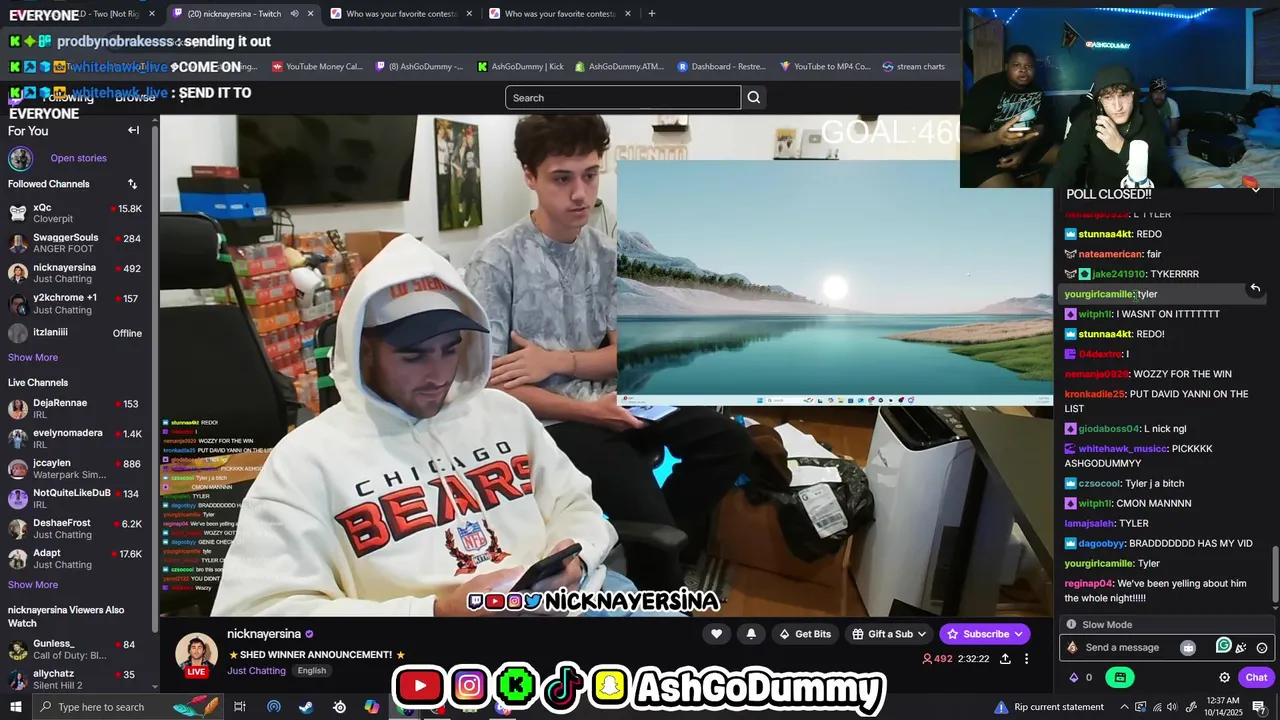This screenshot has height=720, width=1280.
Task: Open the Windows notification center icon
Action: pos(1259,707)
